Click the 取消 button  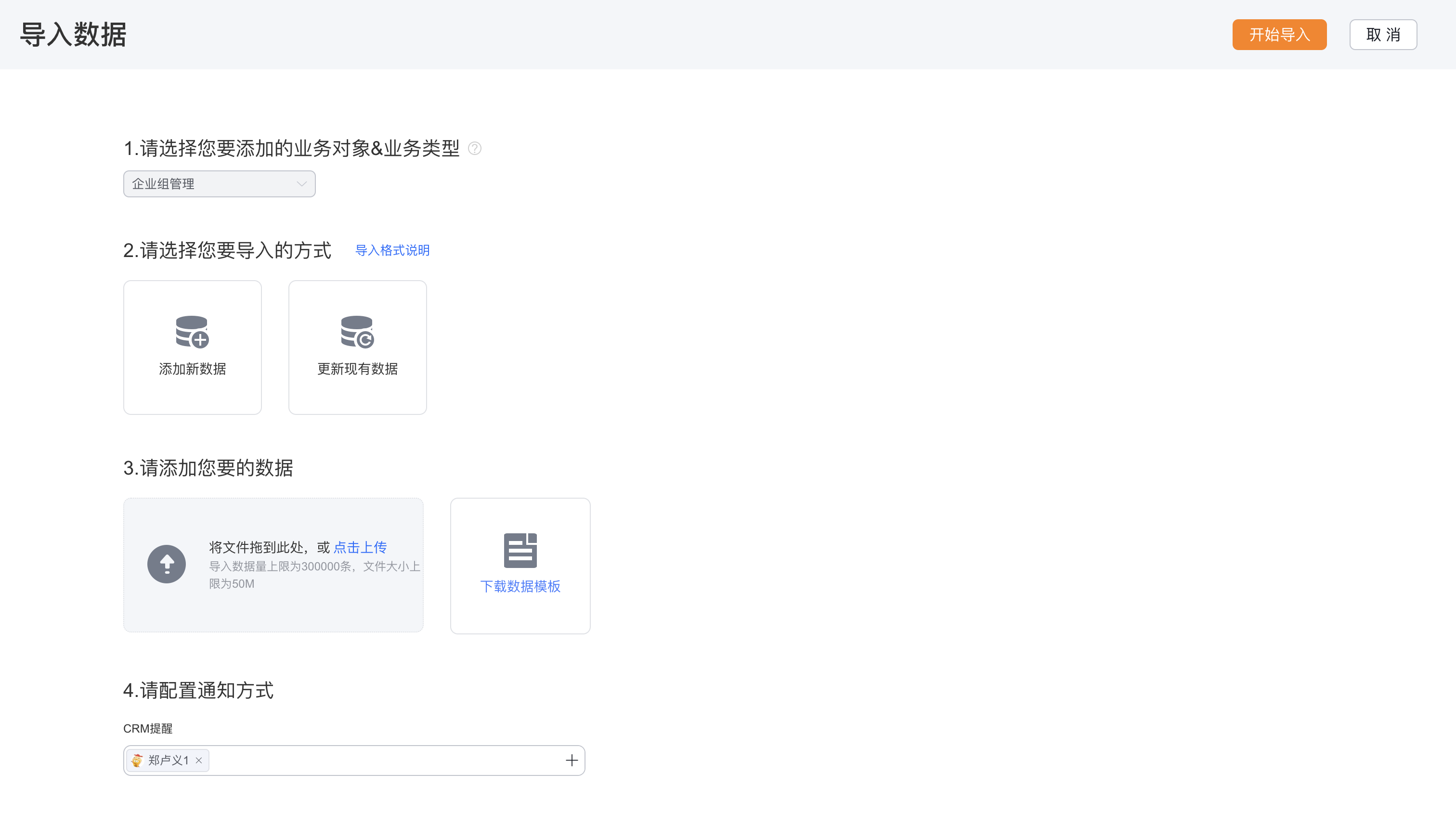click(1383, 35)
